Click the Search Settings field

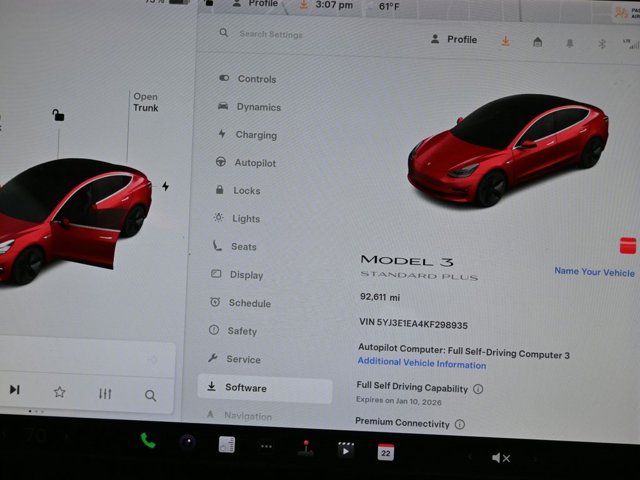point(271,34)
